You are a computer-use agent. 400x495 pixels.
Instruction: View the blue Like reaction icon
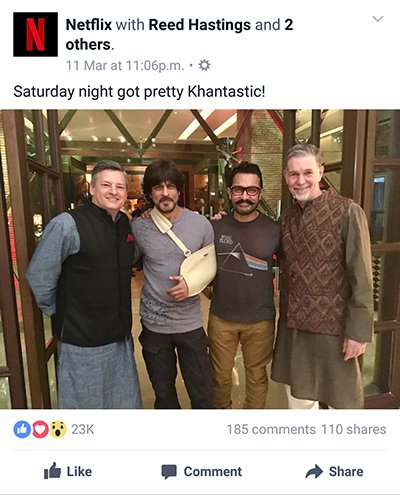[22, 429]
